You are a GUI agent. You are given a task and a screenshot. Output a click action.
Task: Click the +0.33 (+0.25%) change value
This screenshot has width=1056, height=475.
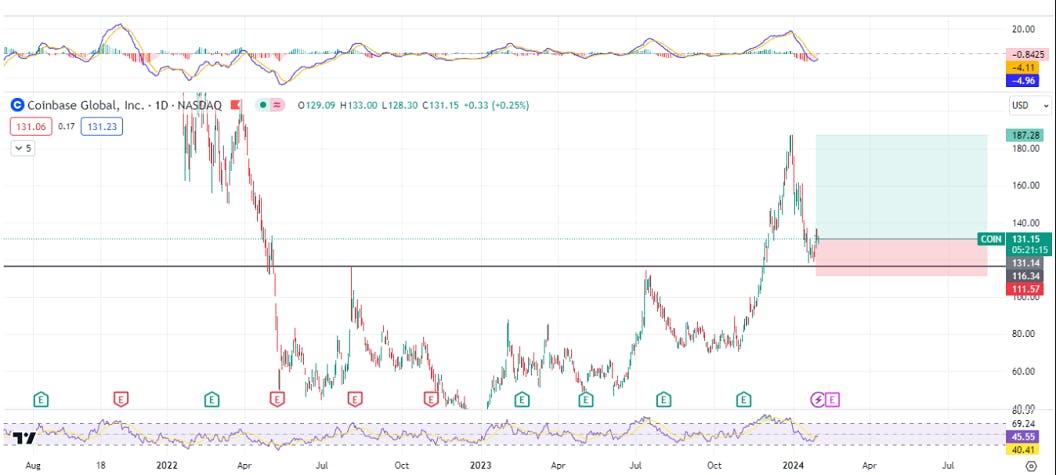point(495,105)
